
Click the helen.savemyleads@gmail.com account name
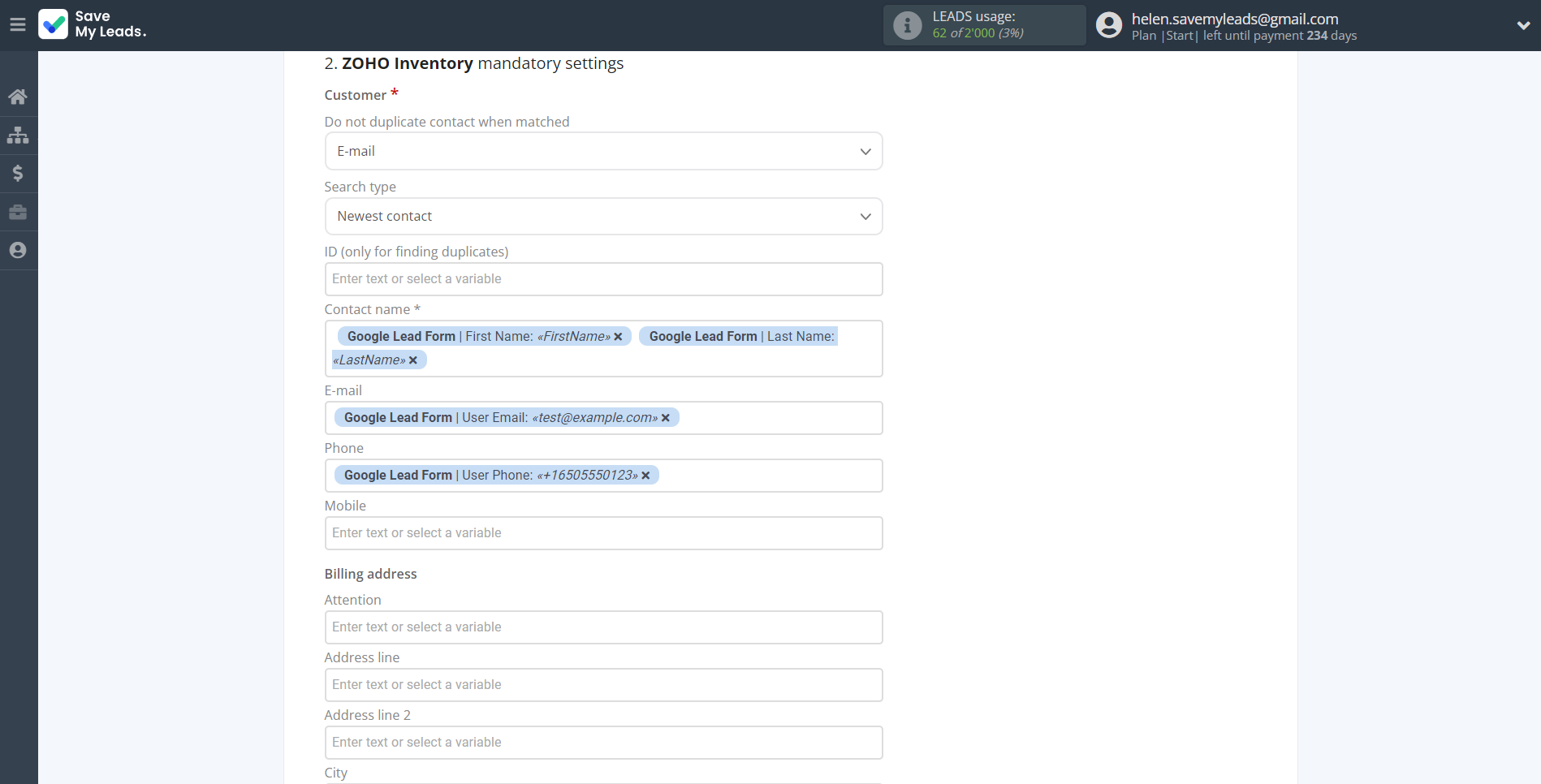coord(1235,19)
